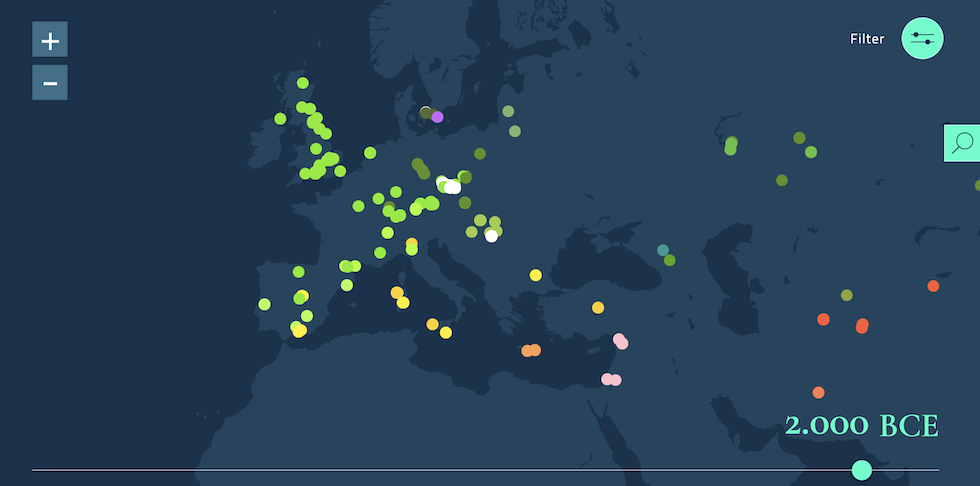
Task: Click the minus zoom out button
Action: pos(50,82)
